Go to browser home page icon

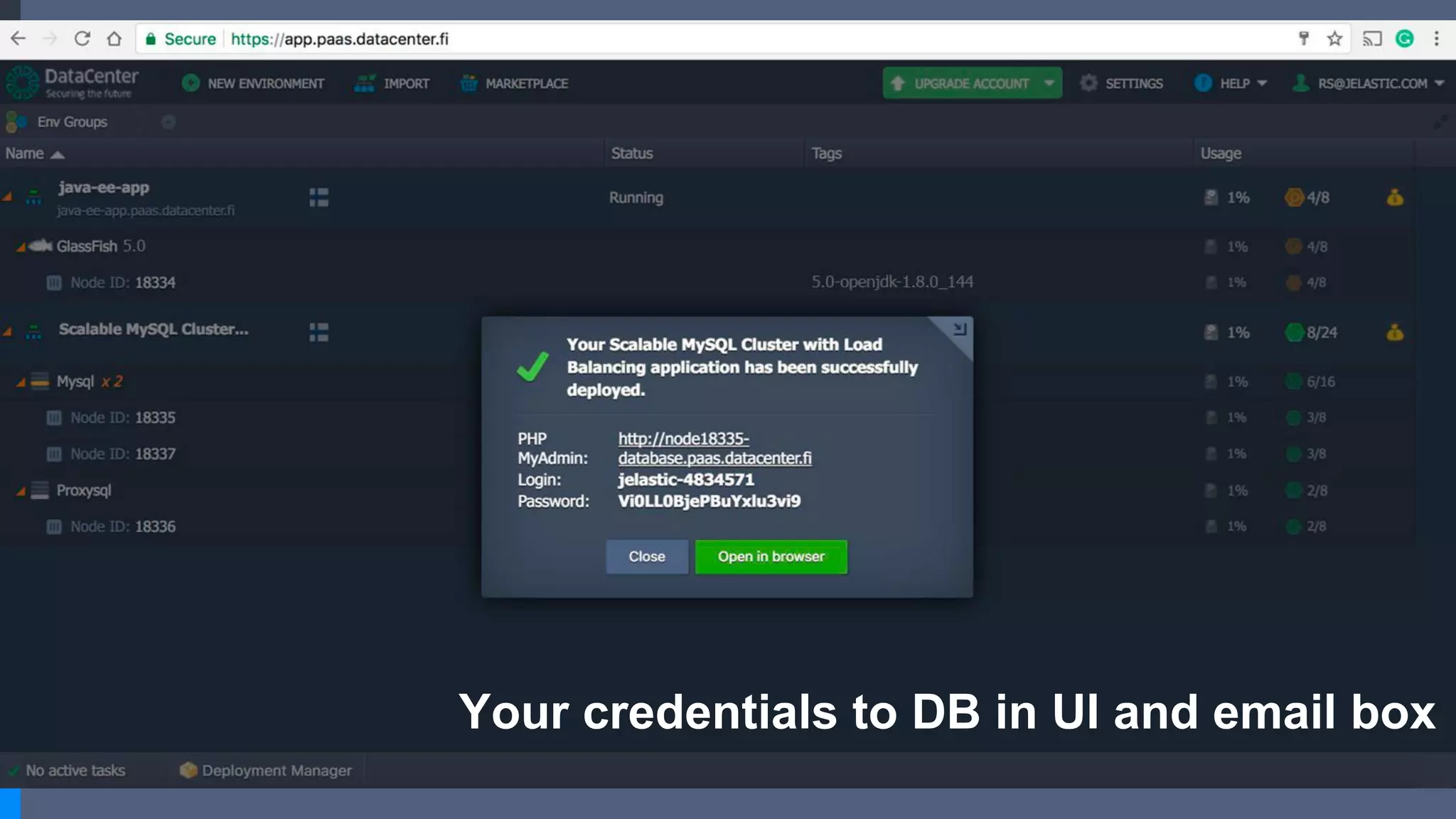click(x=114, y=39)
